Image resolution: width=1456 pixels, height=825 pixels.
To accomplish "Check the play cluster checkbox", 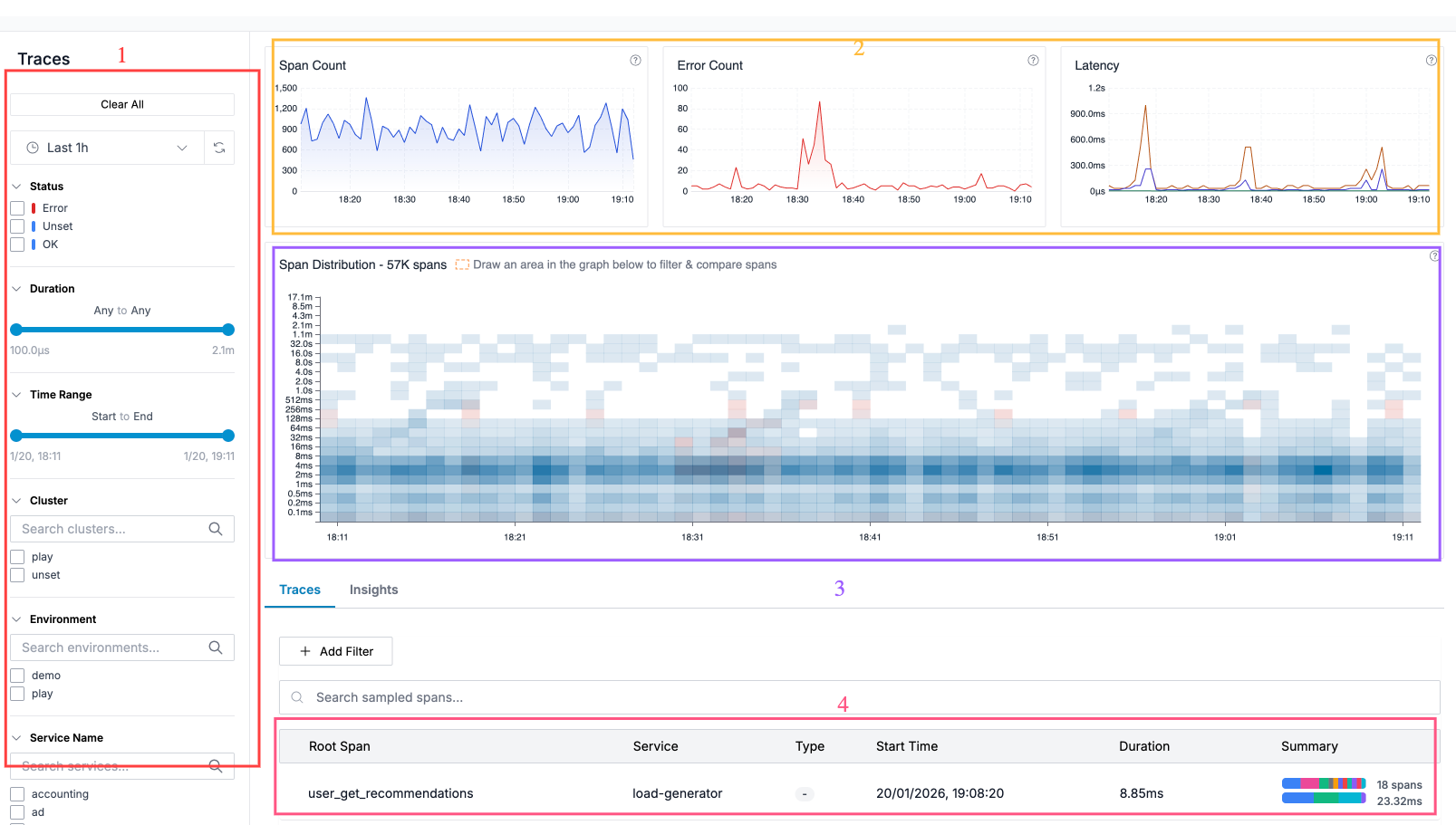I will click(16, 556).
